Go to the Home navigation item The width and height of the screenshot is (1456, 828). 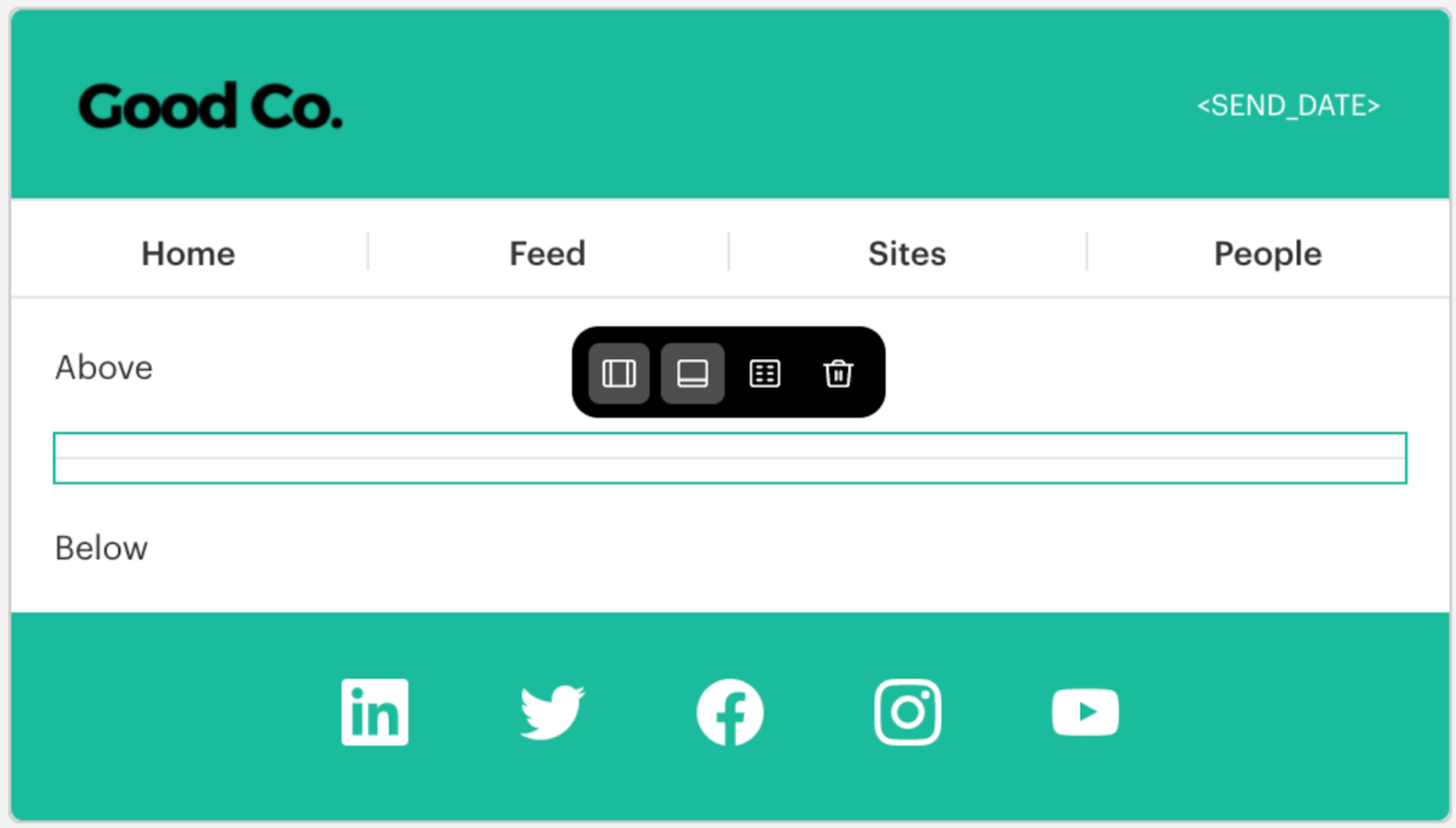[188, 253]
